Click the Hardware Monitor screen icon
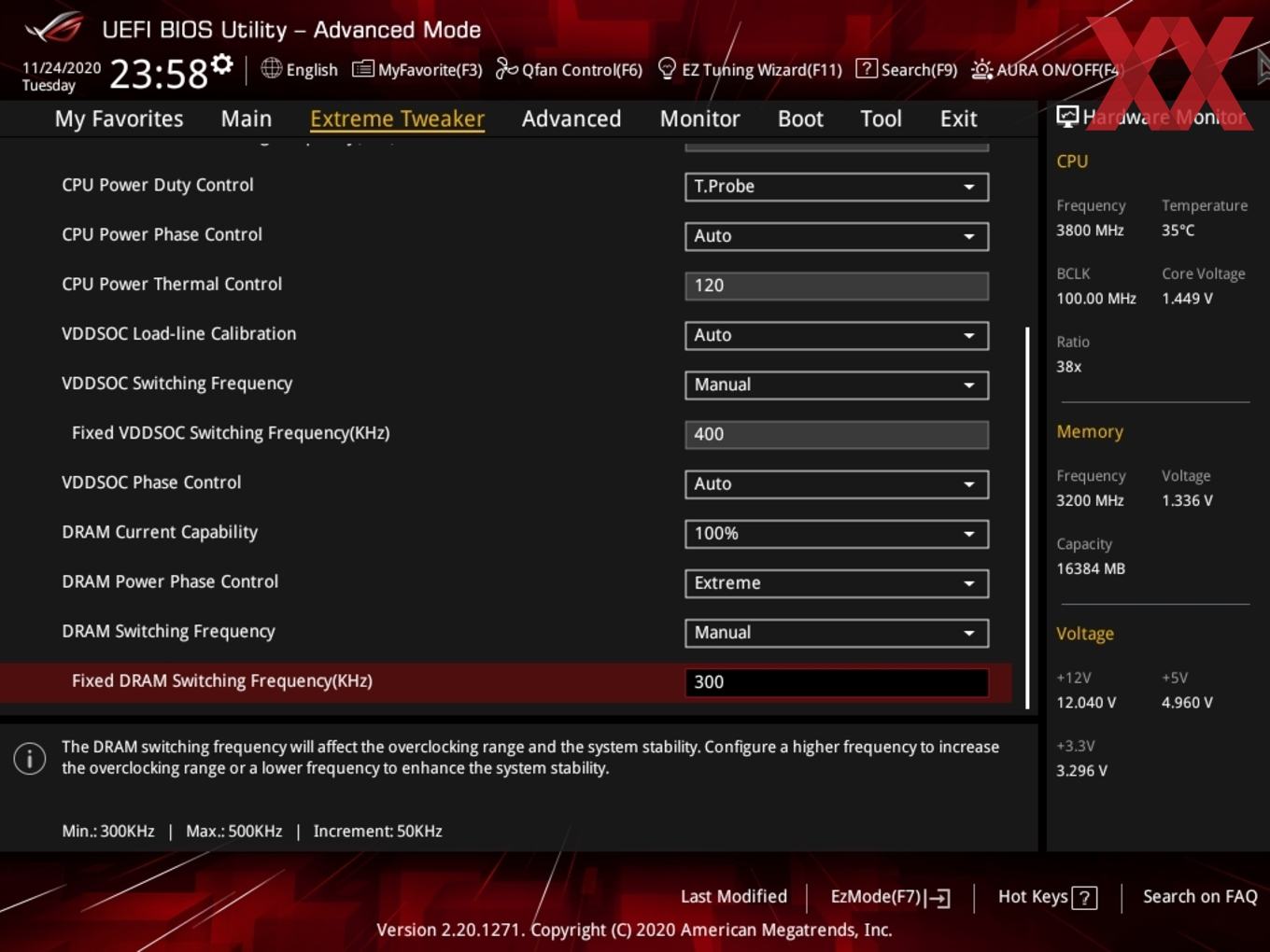Image resolution: width=1270 pixels, height=952 pixels. tap(1067, 117)
